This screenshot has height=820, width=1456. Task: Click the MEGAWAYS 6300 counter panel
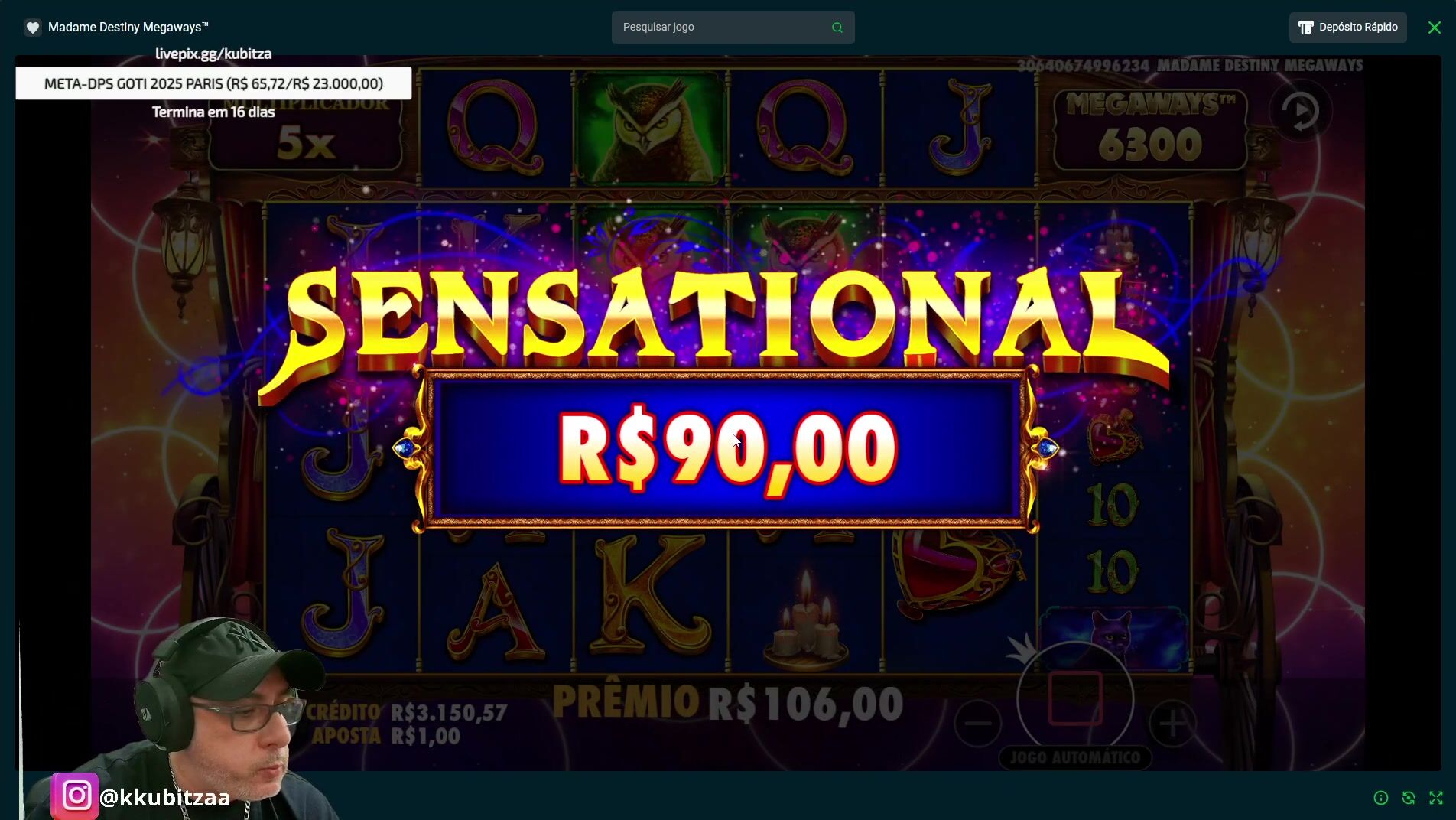[1150, 129]
